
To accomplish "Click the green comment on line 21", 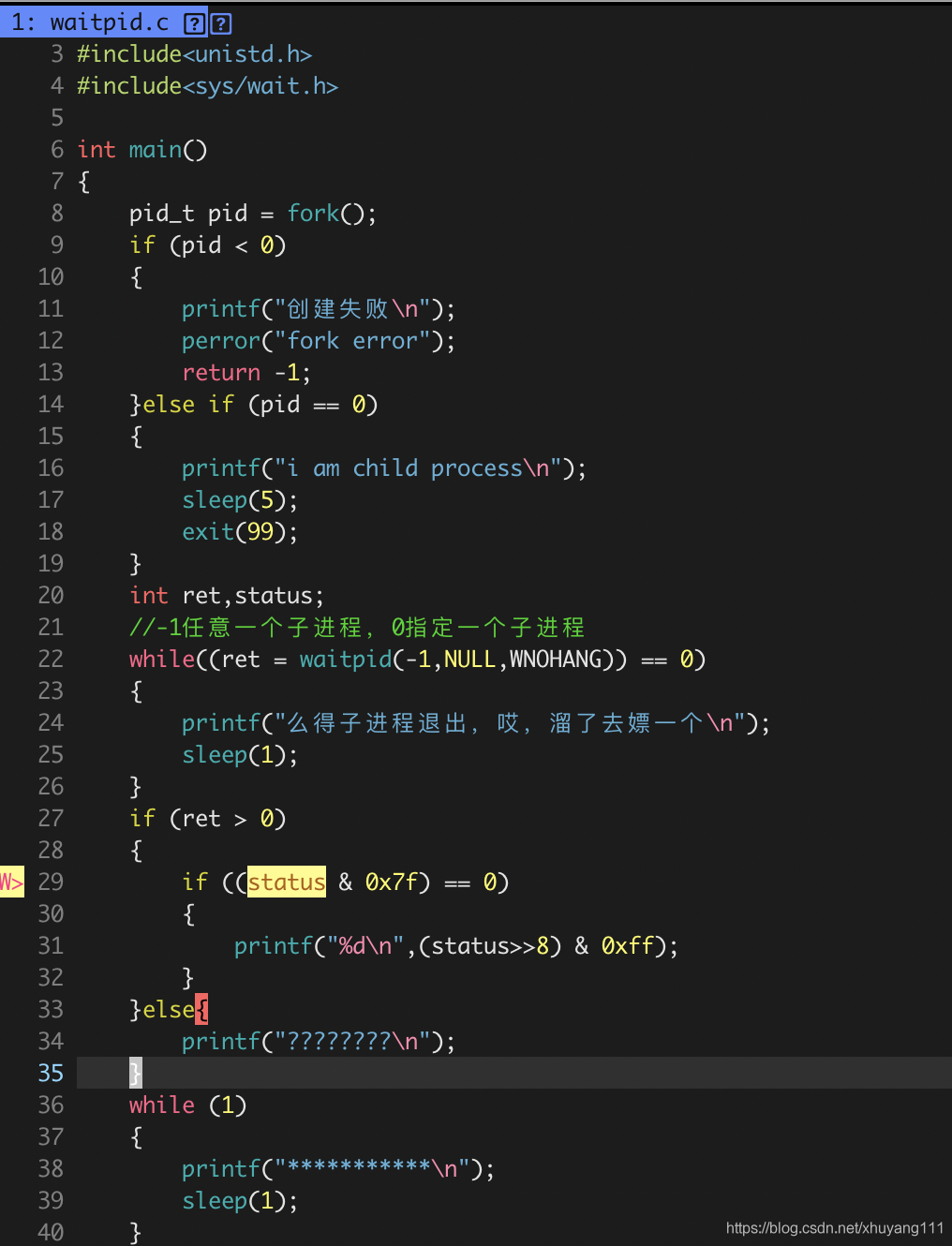I will point(357,627).
